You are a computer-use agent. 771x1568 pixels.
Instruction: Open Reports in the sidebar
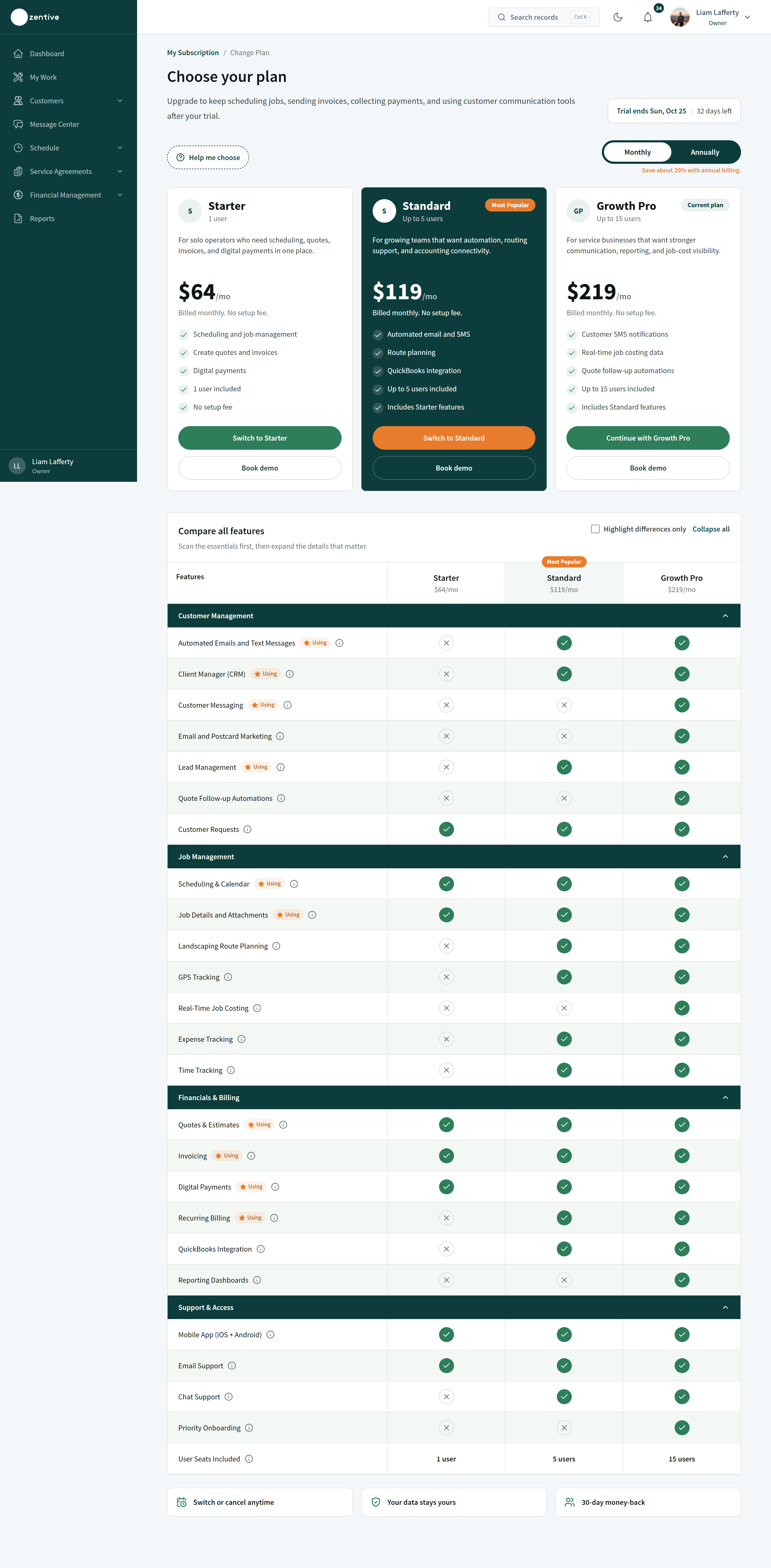pyautogui.click(x=68, y=218)
